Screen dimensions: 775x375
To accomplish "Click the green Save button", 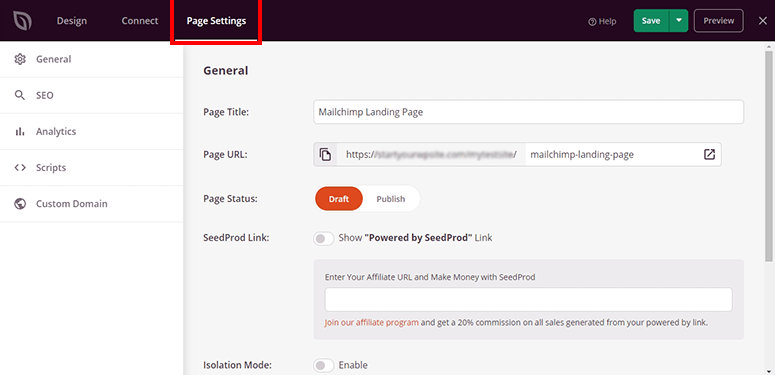I will (x=651, y=21).
